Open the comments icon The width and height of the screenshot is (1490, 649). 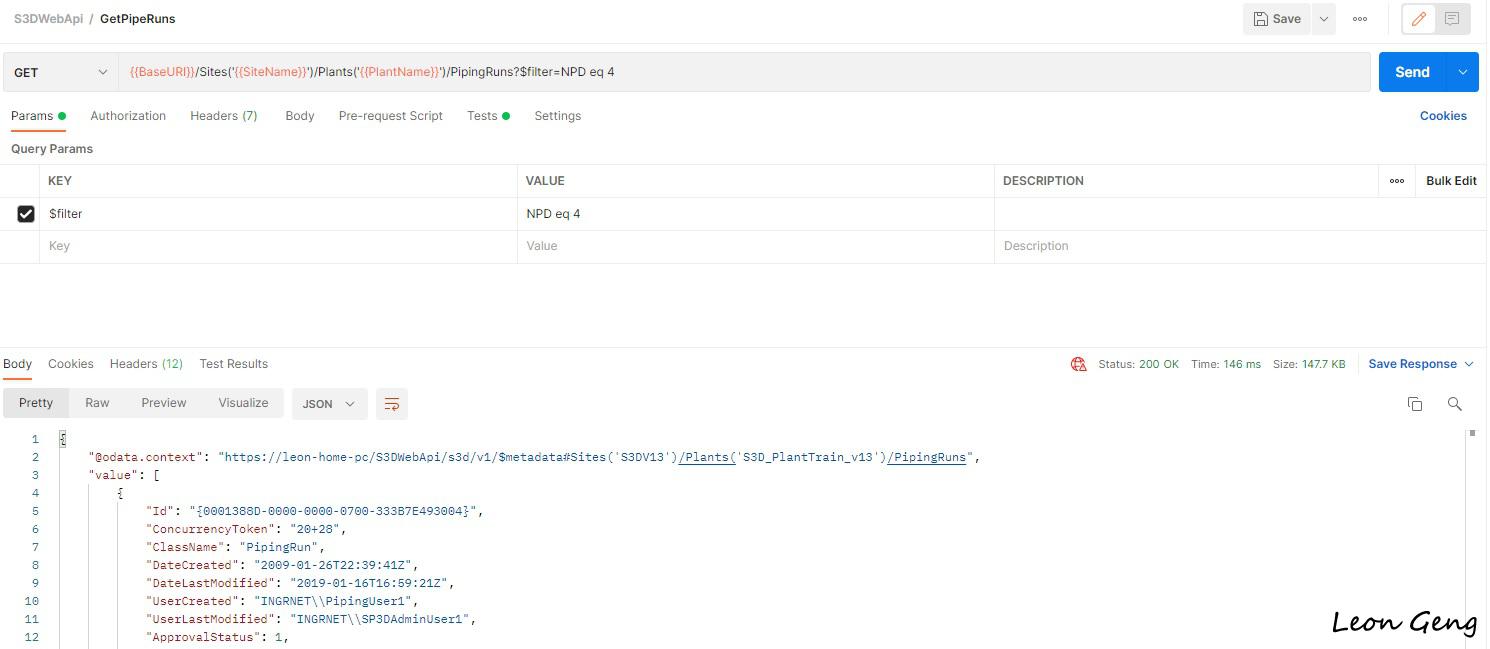(x=1453, y=19)
